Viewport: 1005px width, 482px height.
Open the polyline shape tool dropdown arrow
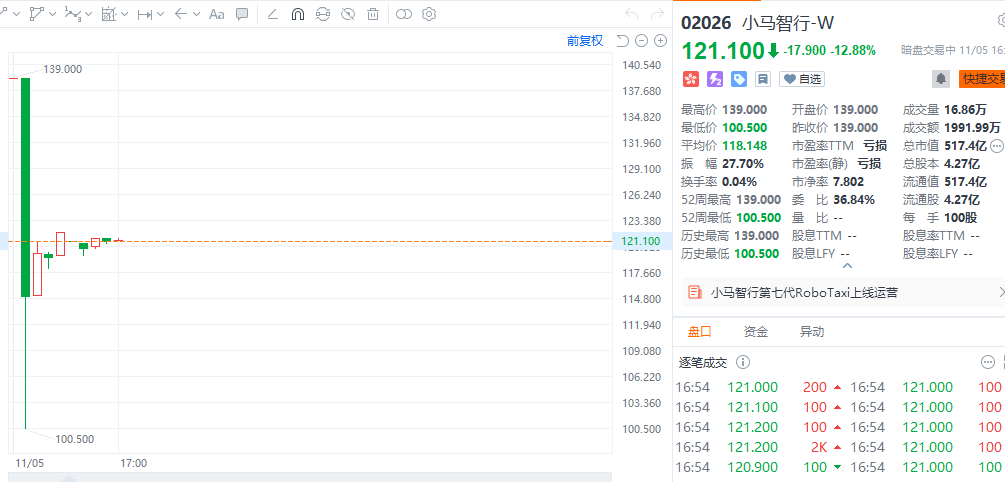pos(53,14)
